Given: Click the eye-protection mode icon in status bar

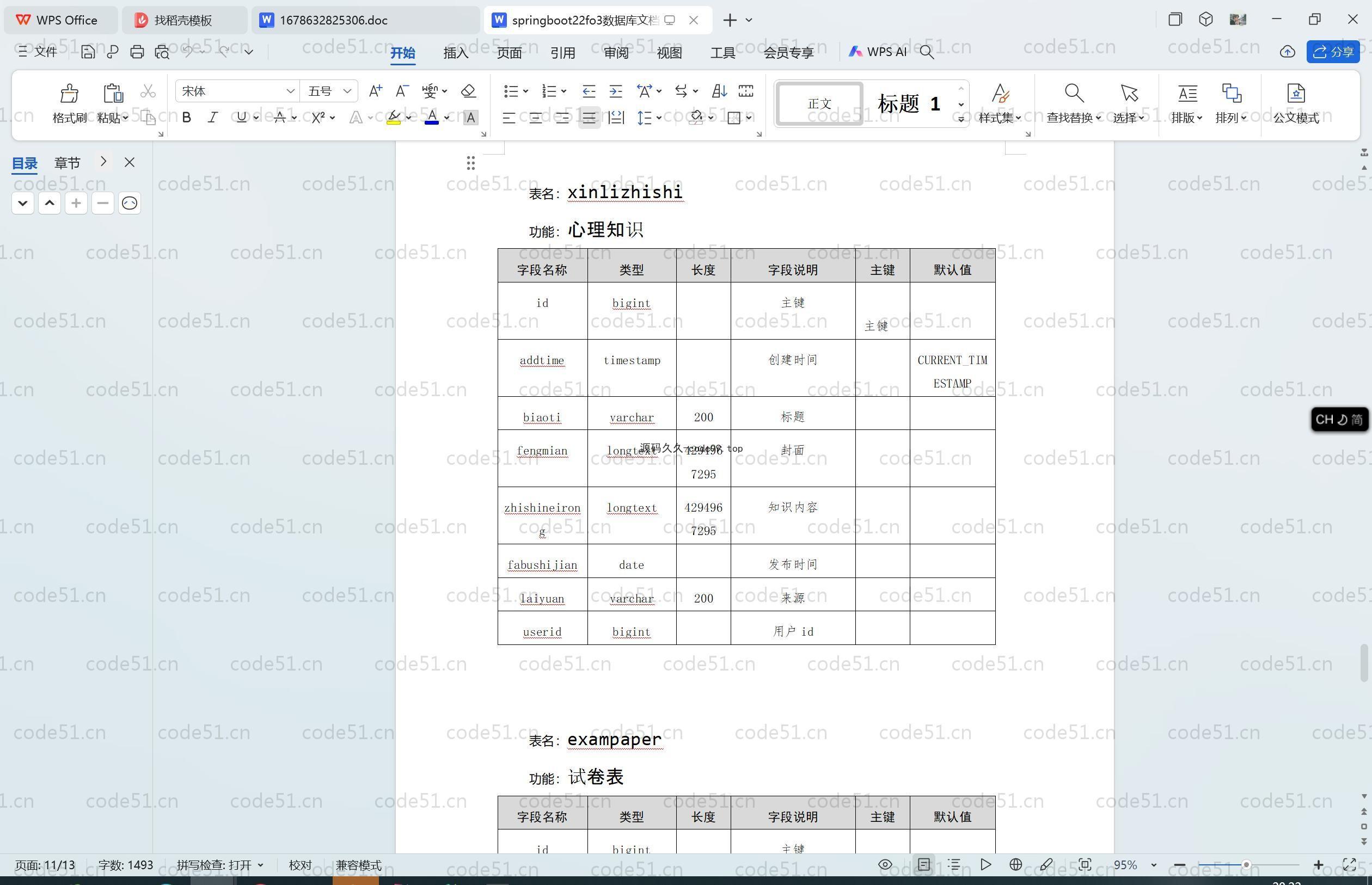Looking at the screenshot, I should click(x=885, y=864).
